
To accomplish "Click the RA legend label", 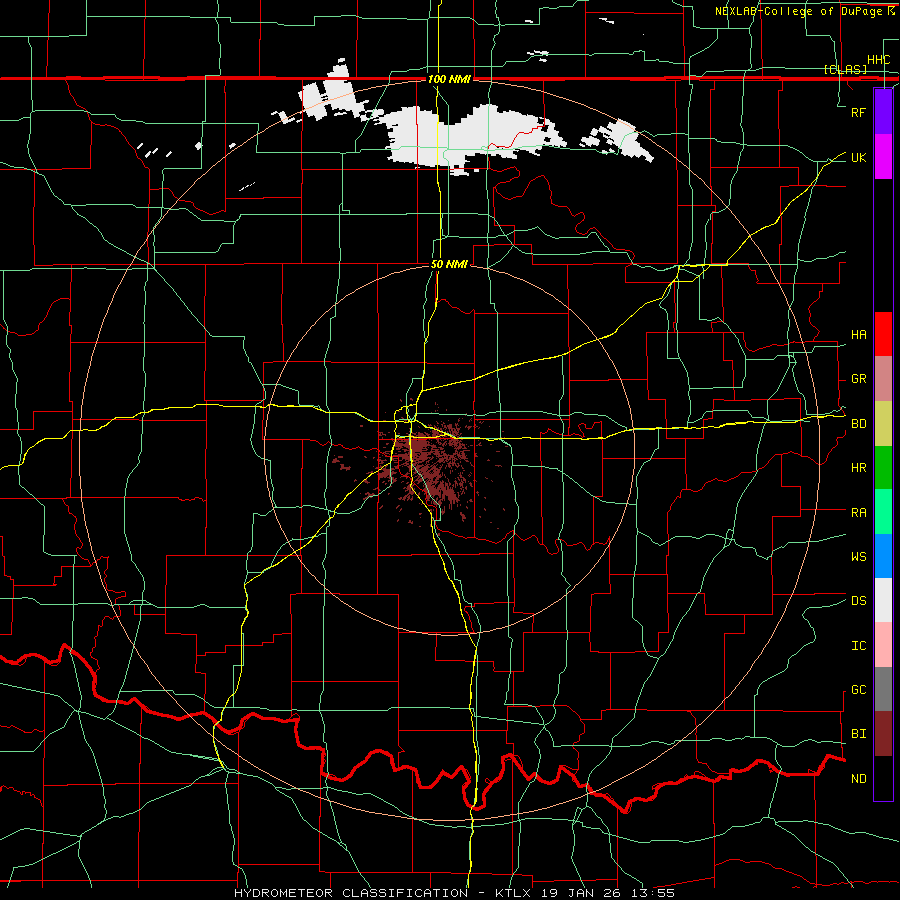I will pyautogui.click(x=858, y=513).
